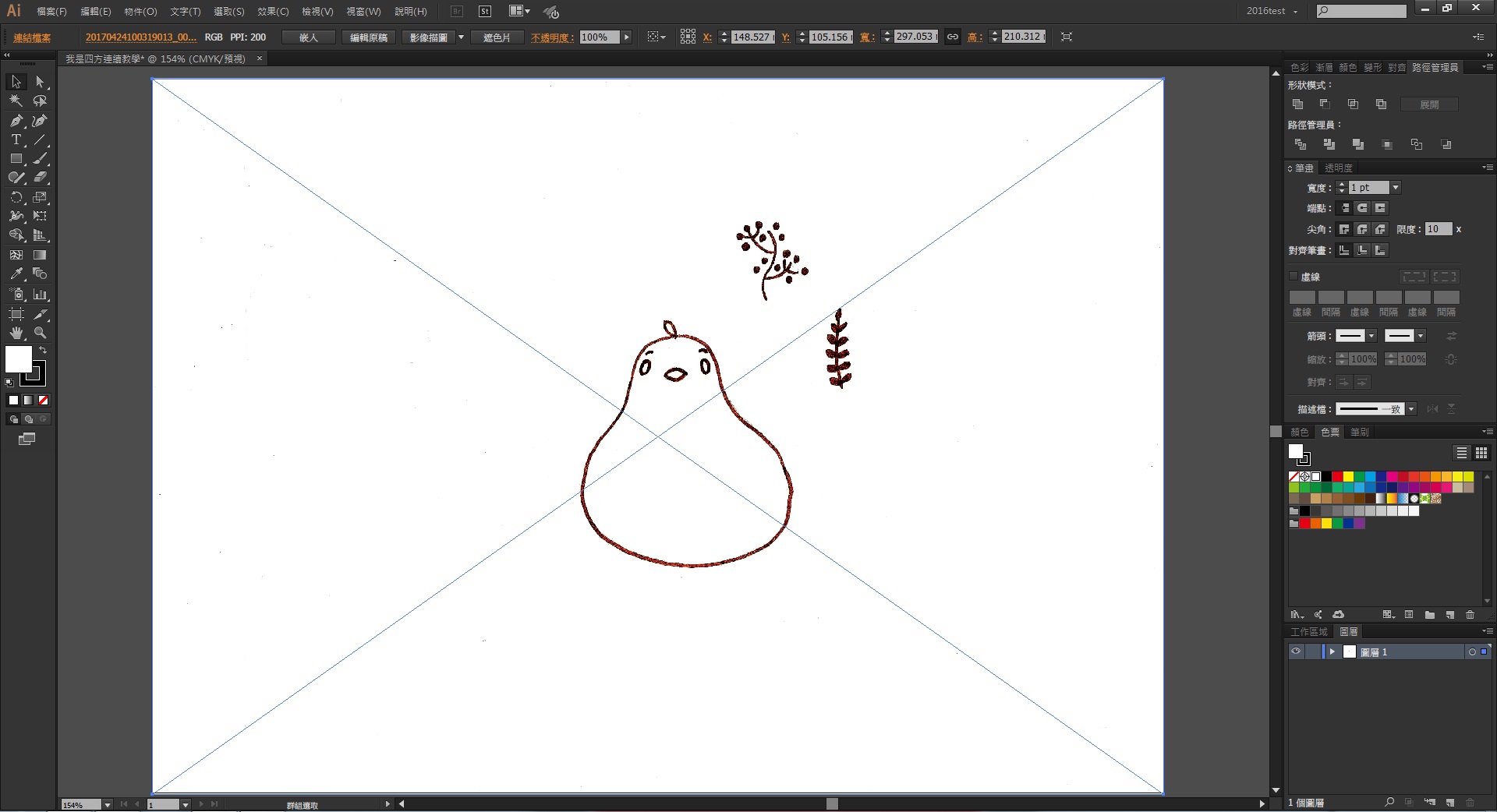
Task: Click the 編輯原稿 button
Action: pos(369,37)
